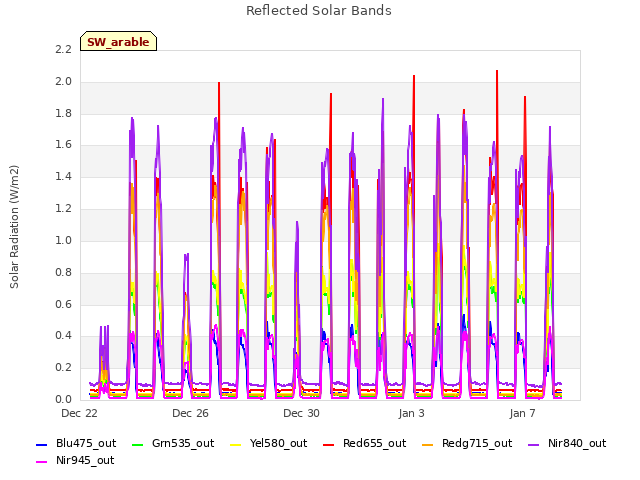Viewport: 640px width, 480px height.
Task: Click the red Red655_out legend swatch
Action: (x=329, y=444)
